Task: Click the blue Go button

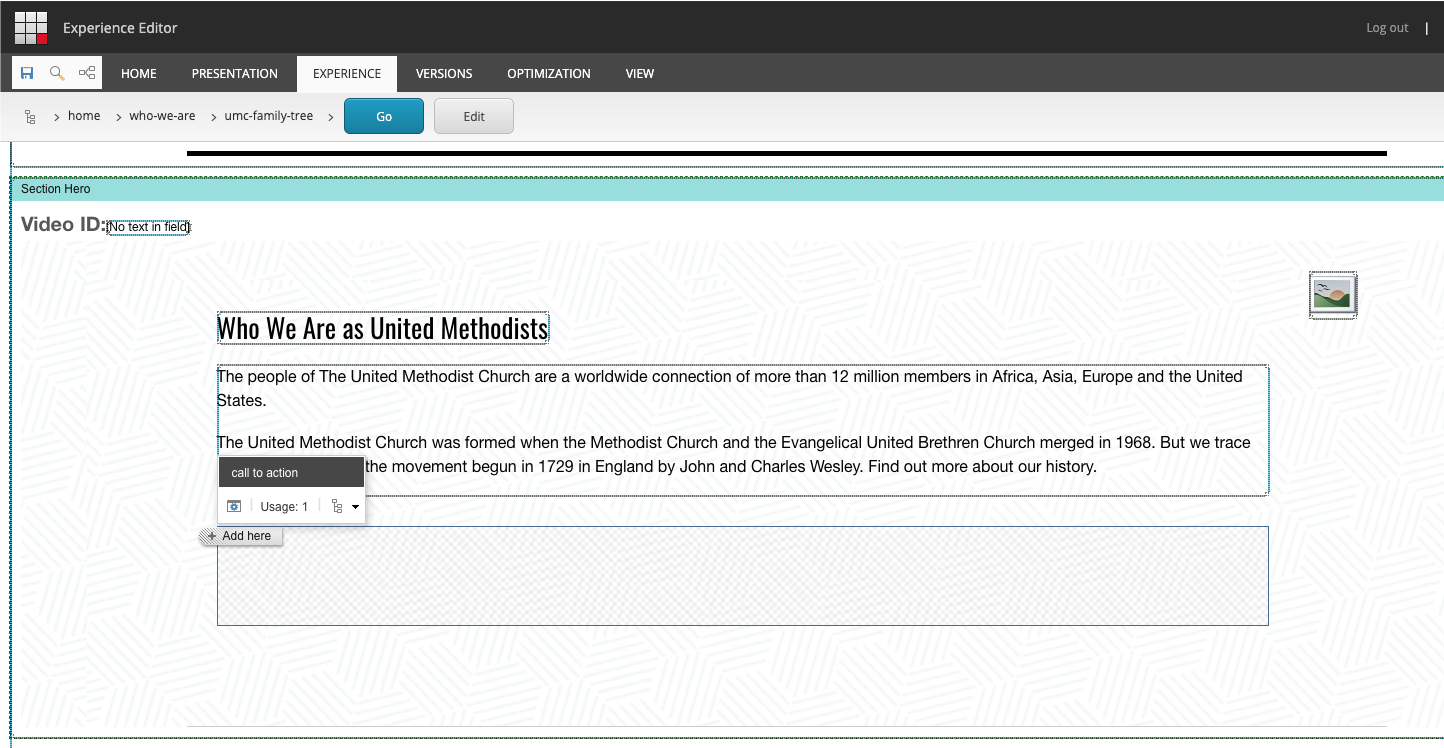Action: [384, 116]
